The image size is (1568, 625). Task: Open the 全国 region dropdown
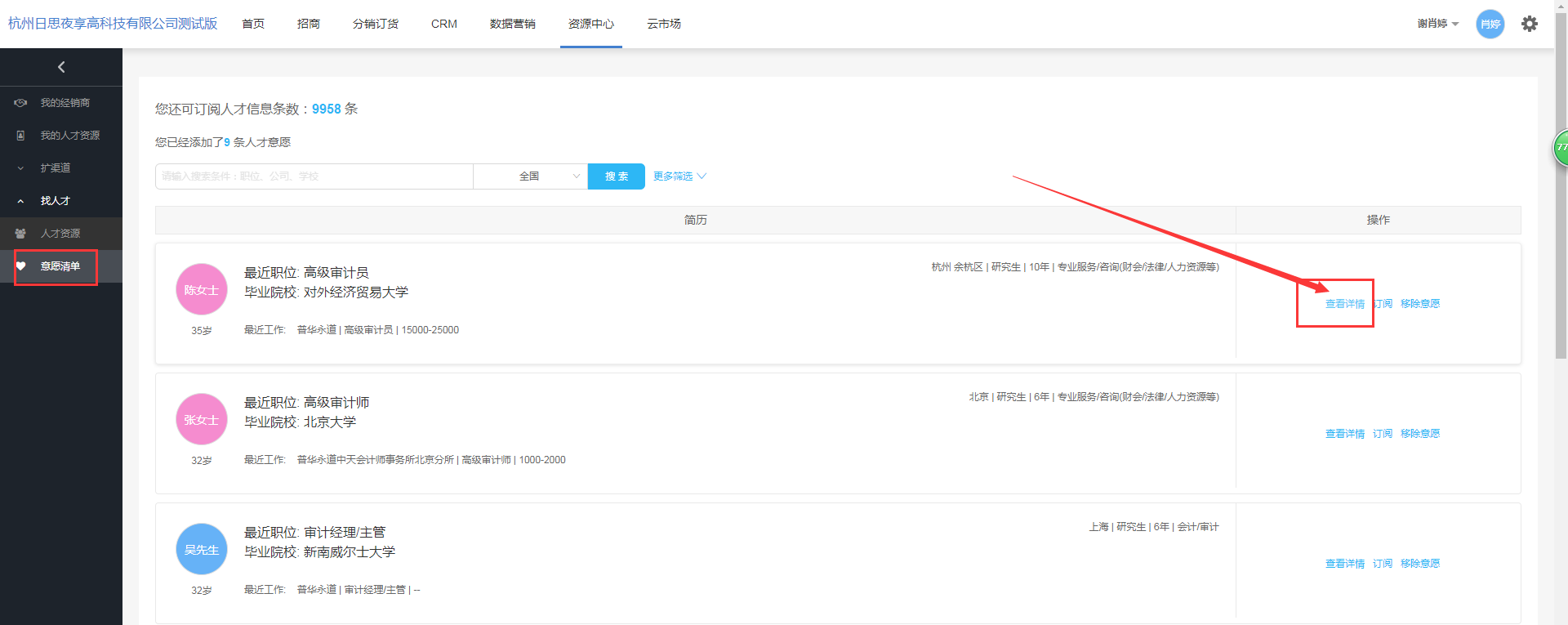click(x=530, y=176)
